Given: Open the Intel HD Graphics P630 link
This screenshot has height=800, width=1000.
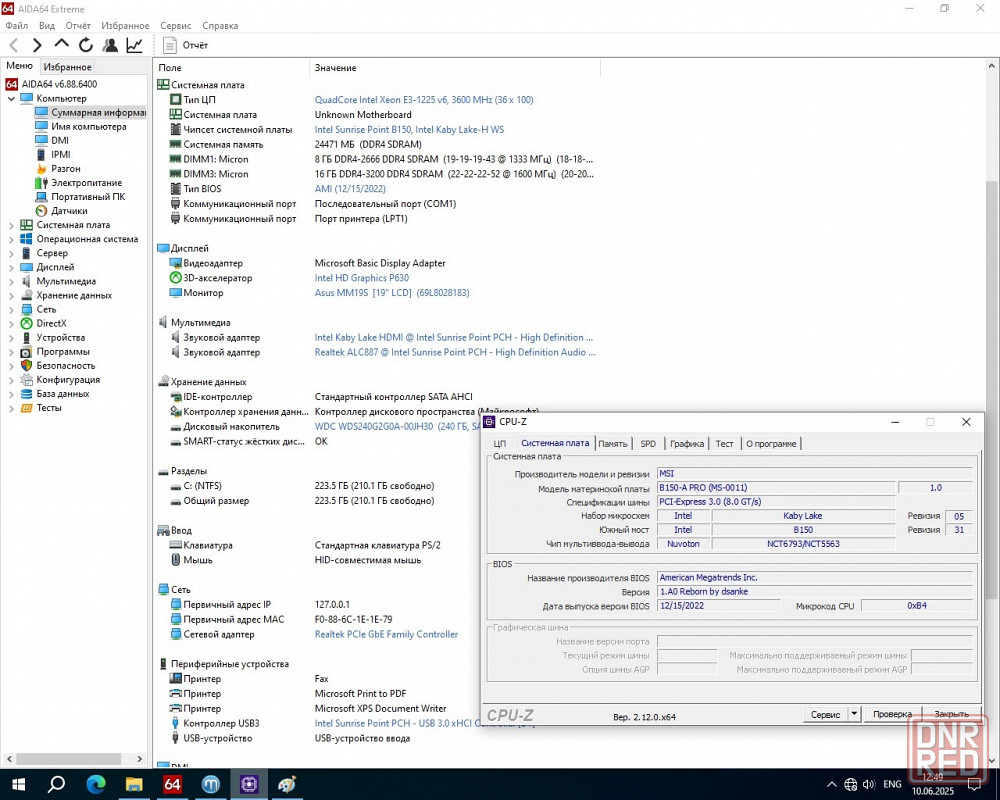Looking at the screenshot, I should coord(362,278).
